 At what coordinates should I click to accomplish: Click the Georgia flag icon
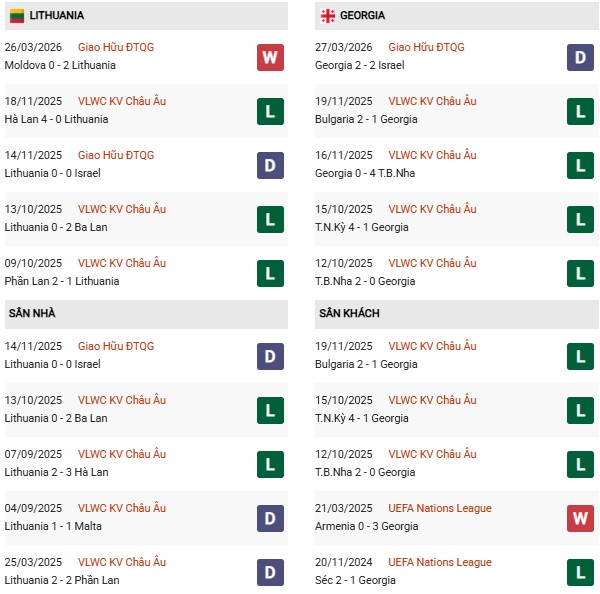point(327,16)
